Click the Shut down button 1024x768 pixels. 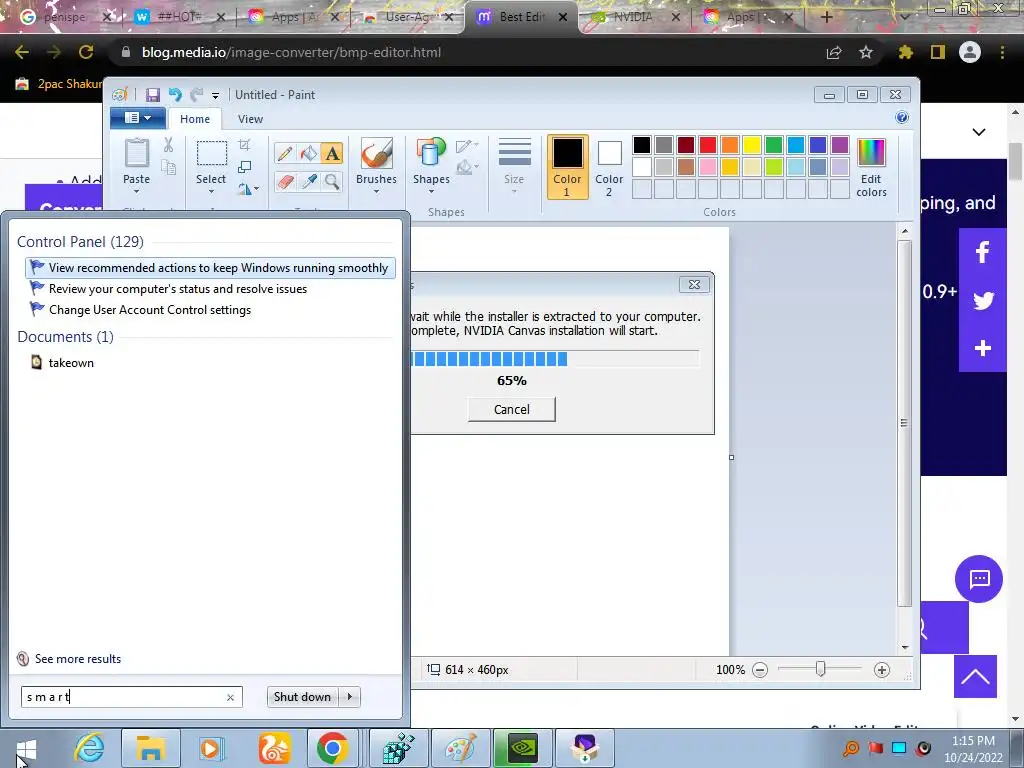pos(303,697)
